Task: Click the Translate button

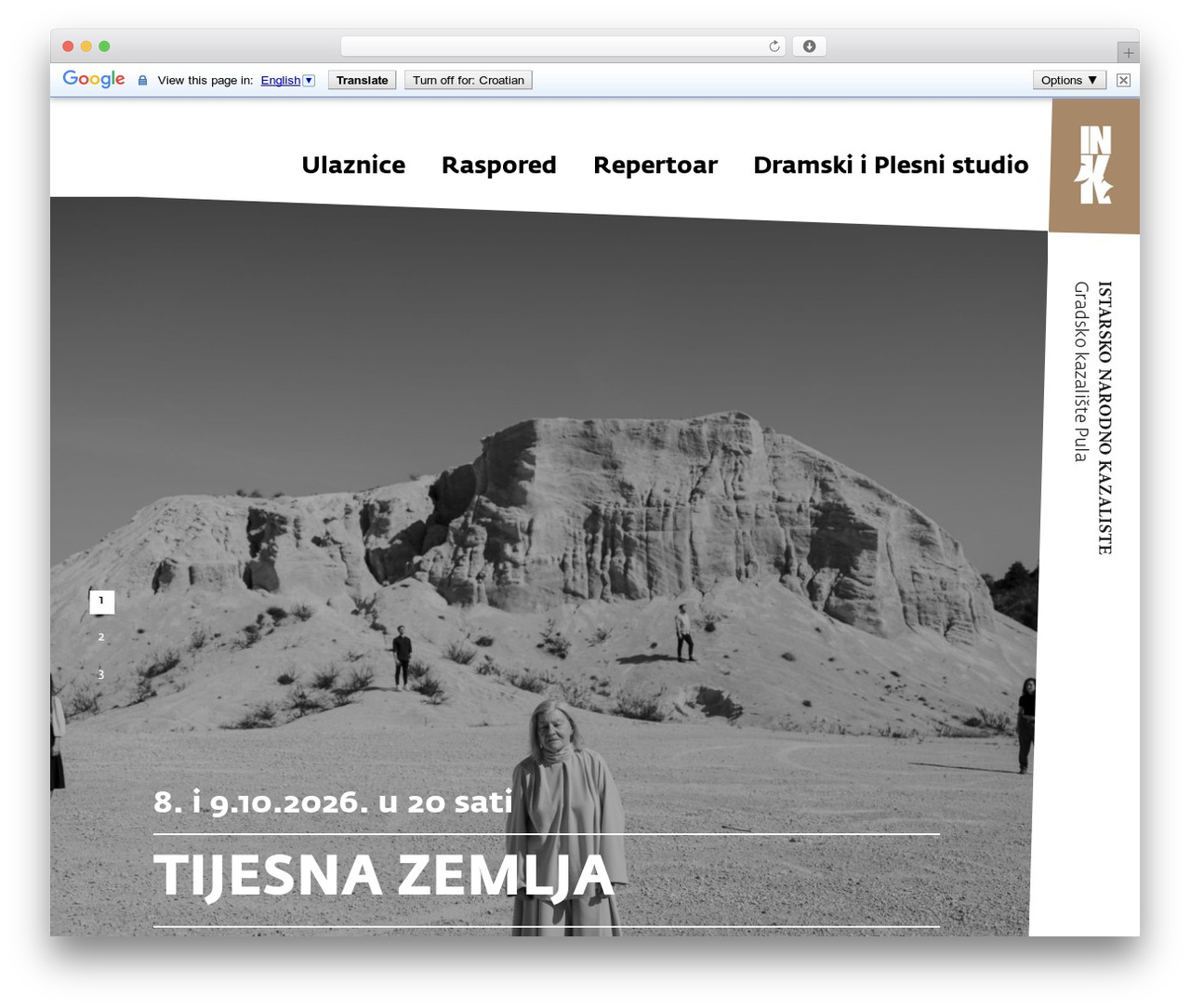Action: (363, 80)
